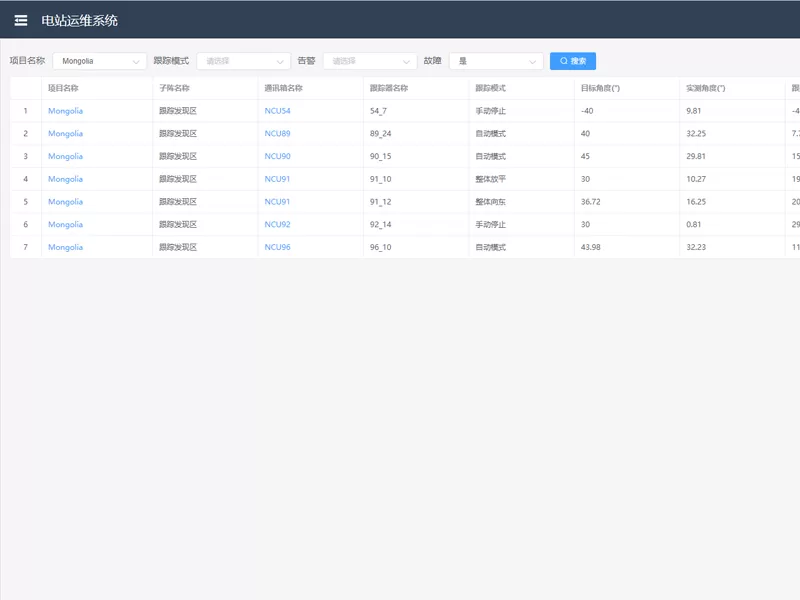This screenshot has height=600, width=800.
Task: Click the 电站运维系统 title in header
Action: tap(79, 20)
